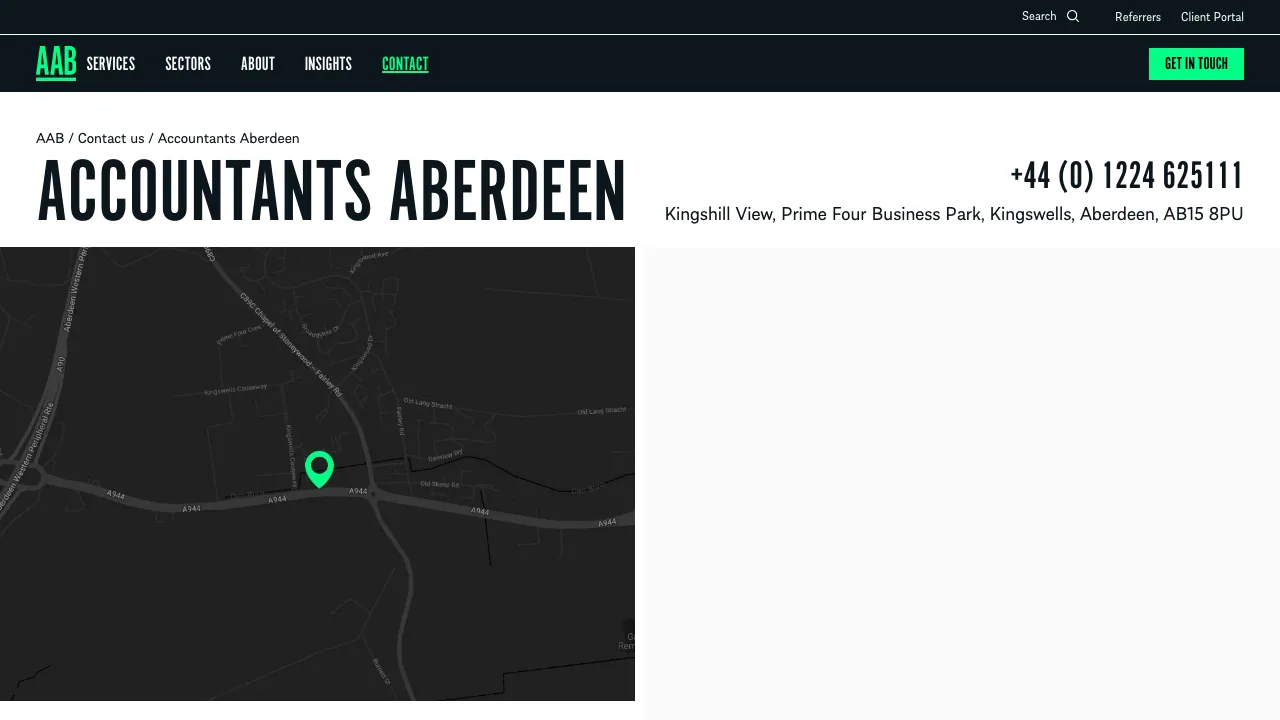1280x720 pixels.
Task: Click the Referrers link
Action: pos(1138,17)
